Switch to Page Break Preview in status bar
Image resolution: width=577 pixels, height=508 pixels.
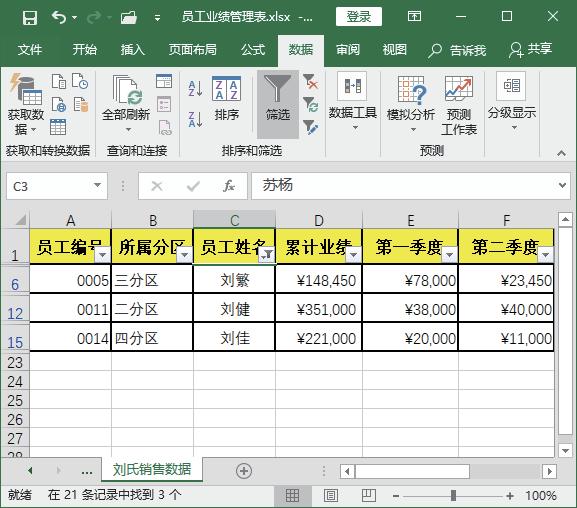(x=368, y=495)
